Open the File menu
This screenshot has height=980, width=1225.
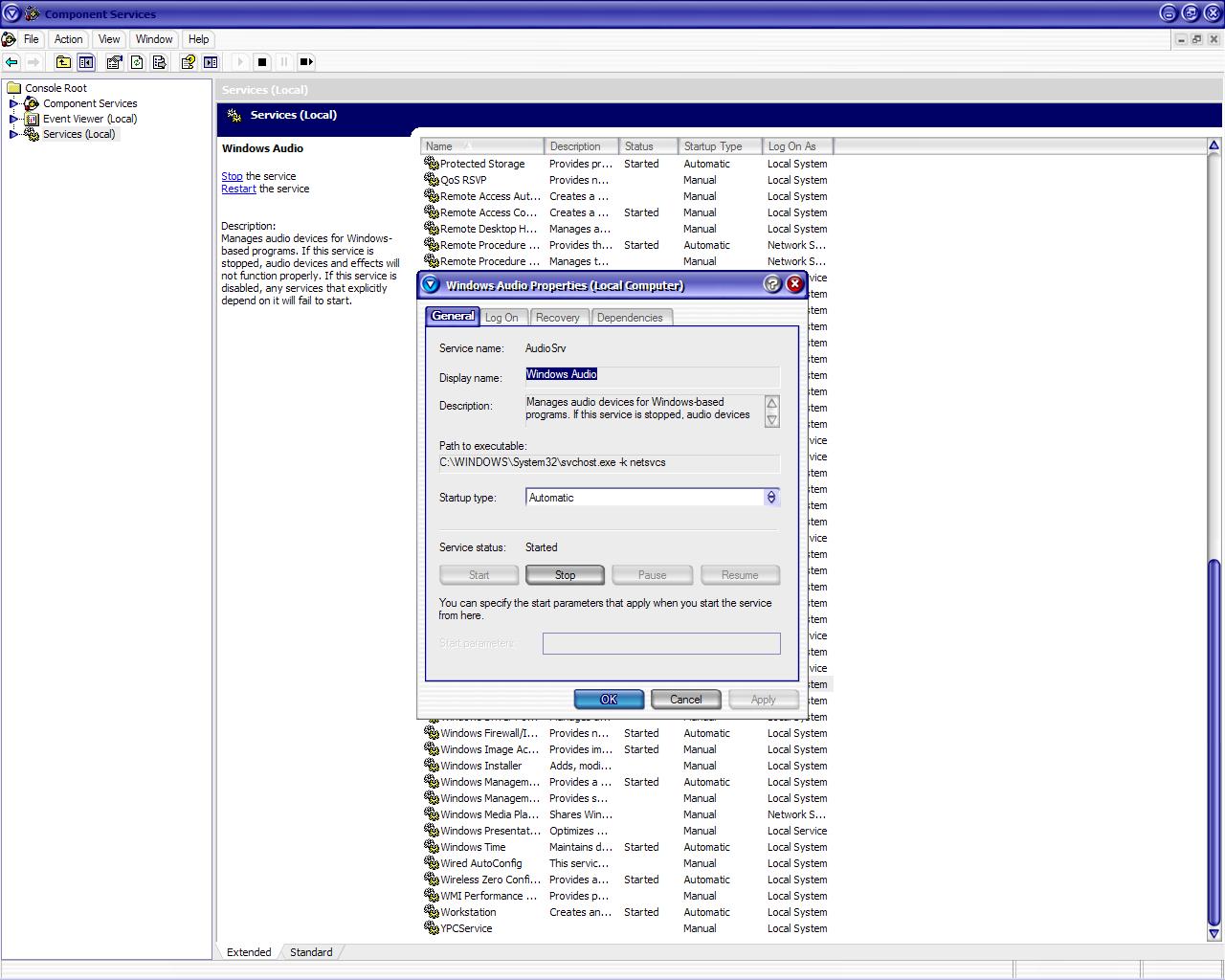click(32, 39)
